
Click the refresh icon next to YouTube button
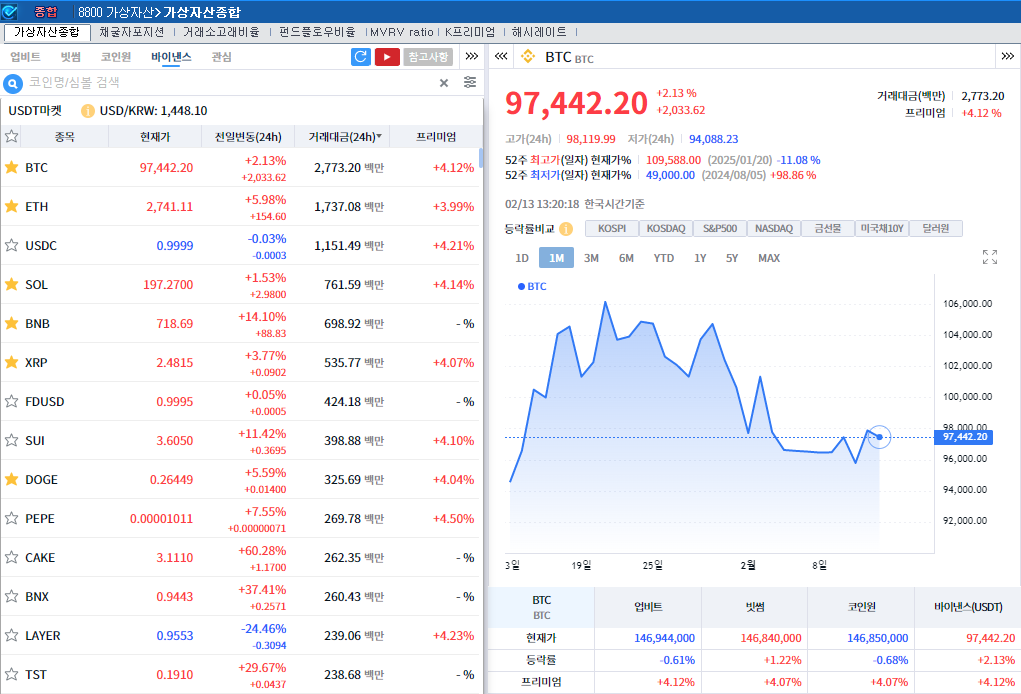361,57
